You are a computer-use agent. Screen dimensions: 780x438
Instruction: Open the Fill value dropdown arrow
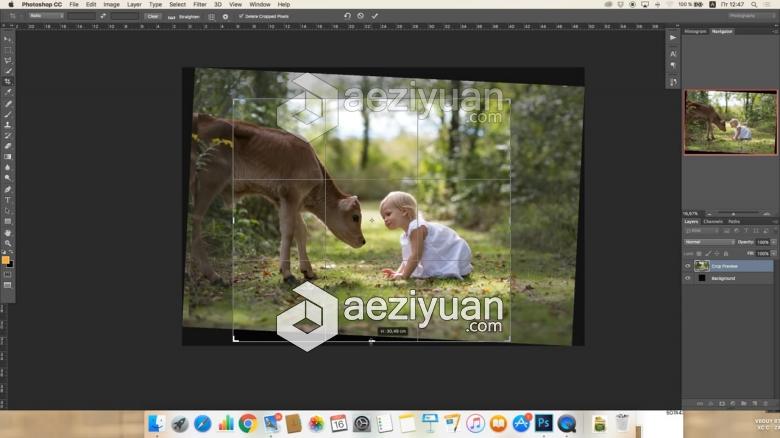click(774, 254)
